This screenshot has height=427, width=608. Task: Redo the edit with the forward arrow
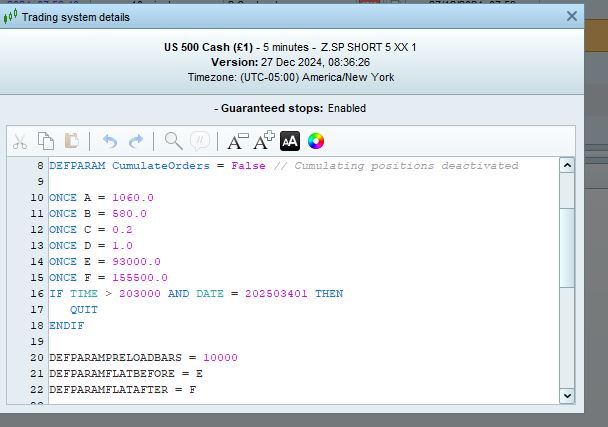click(x=136, y=141)
